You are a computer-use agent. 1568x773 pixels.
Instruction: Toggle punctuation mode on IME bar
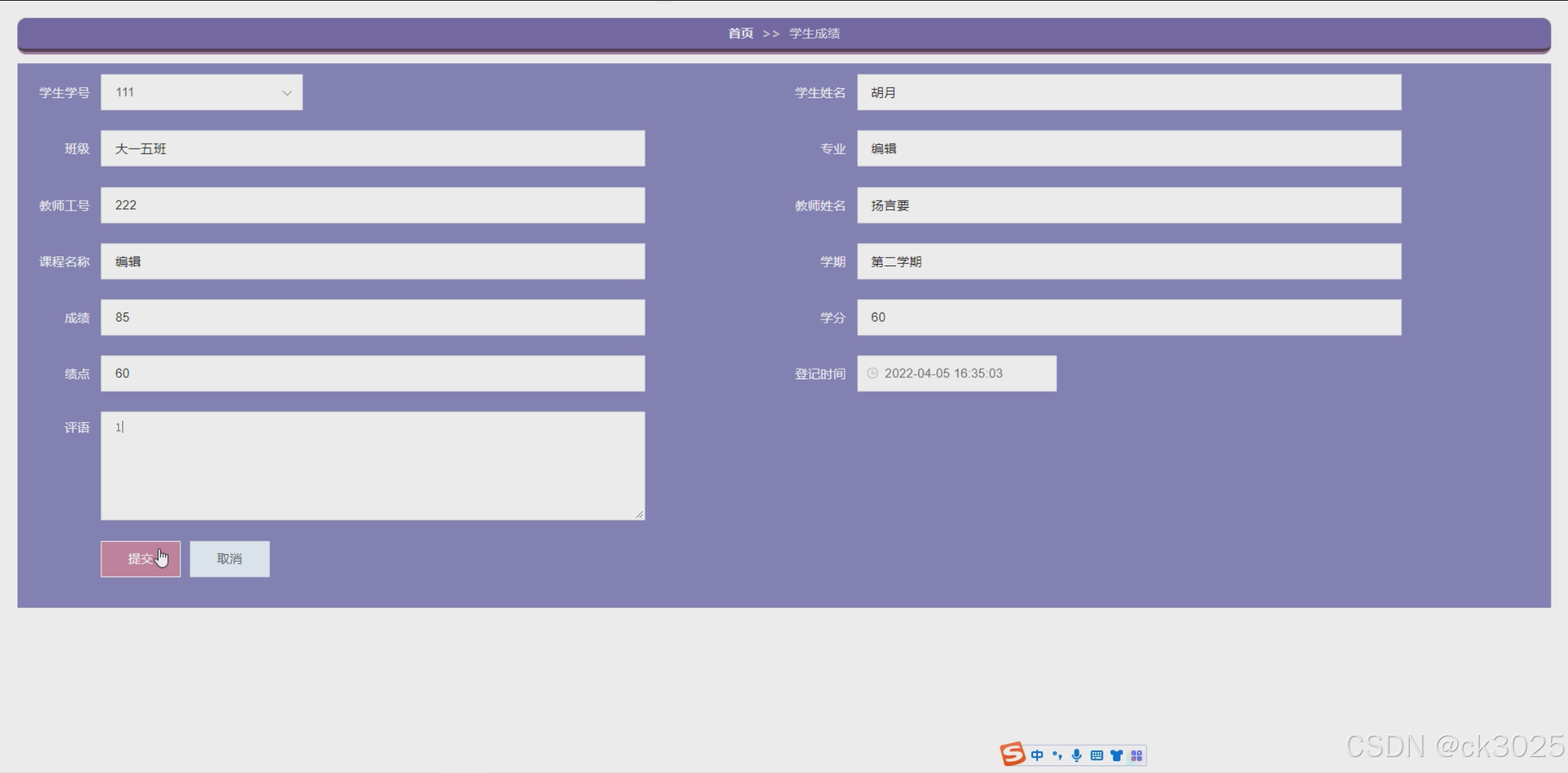point(1057,755)
